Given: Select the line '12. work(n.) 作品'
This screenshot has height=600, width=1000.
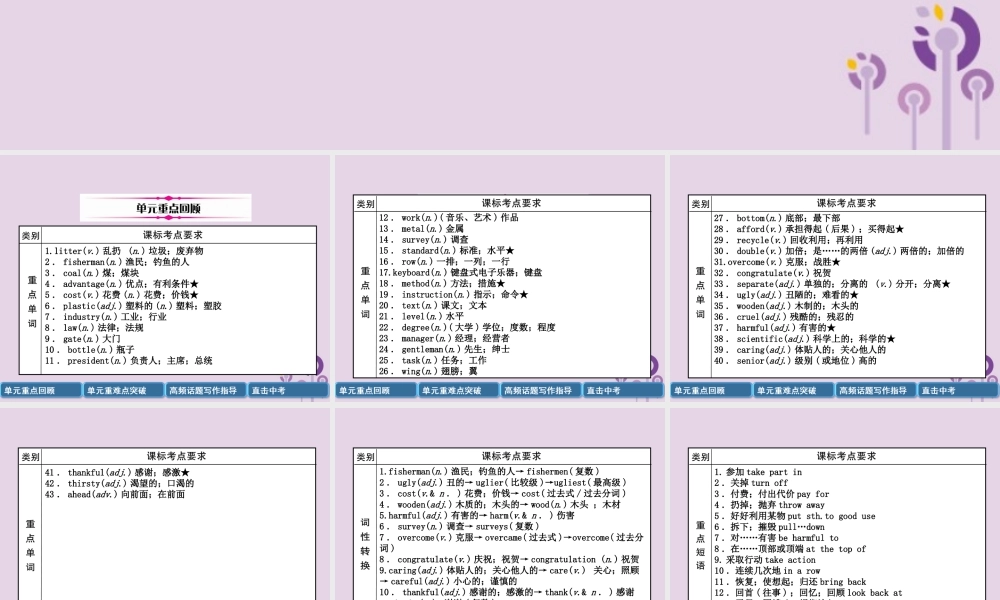Looking at the screenshot, I should click(x=449, y=217).
